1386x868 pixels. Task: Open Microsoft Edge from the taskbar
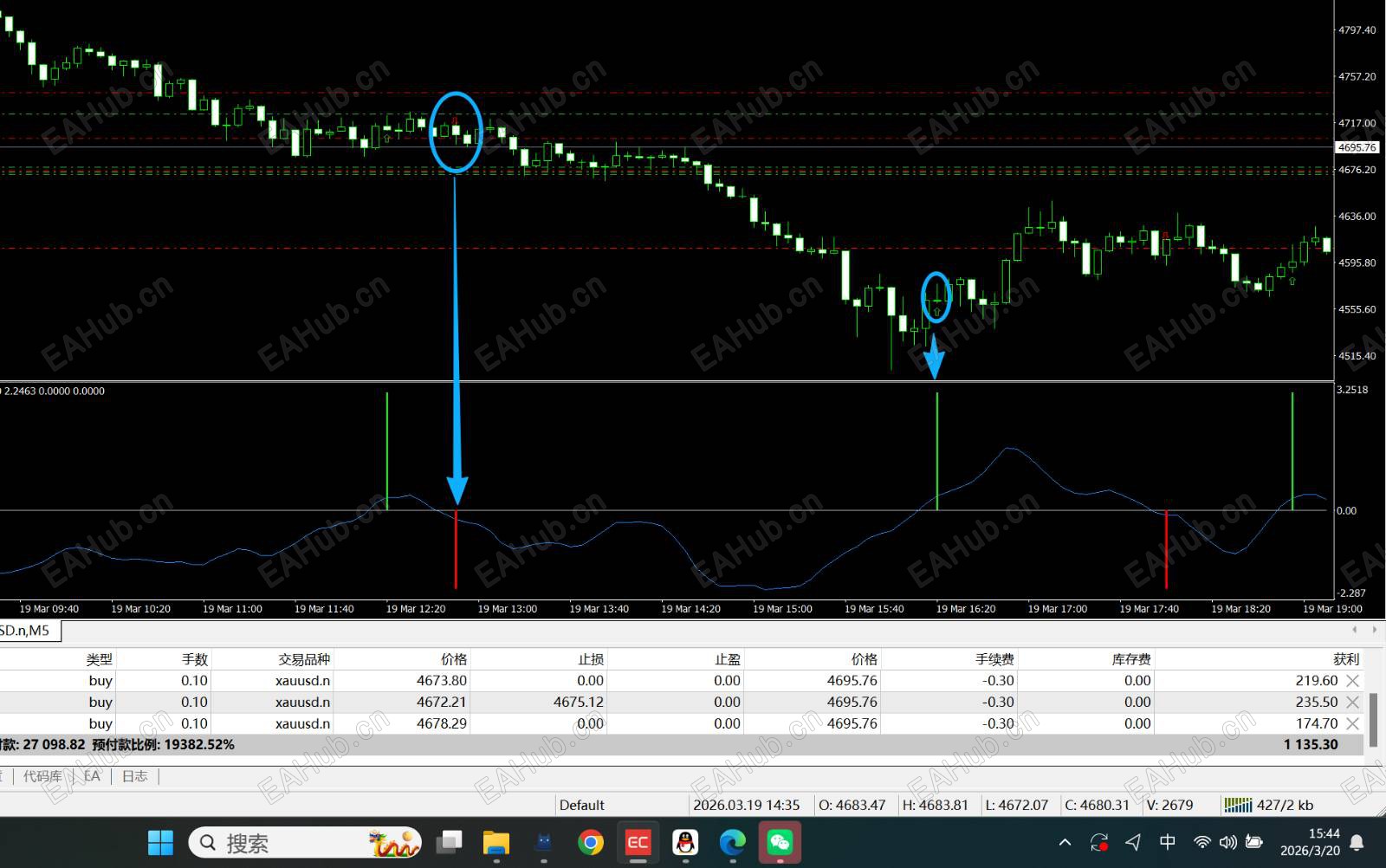click(x=733, y=842)
